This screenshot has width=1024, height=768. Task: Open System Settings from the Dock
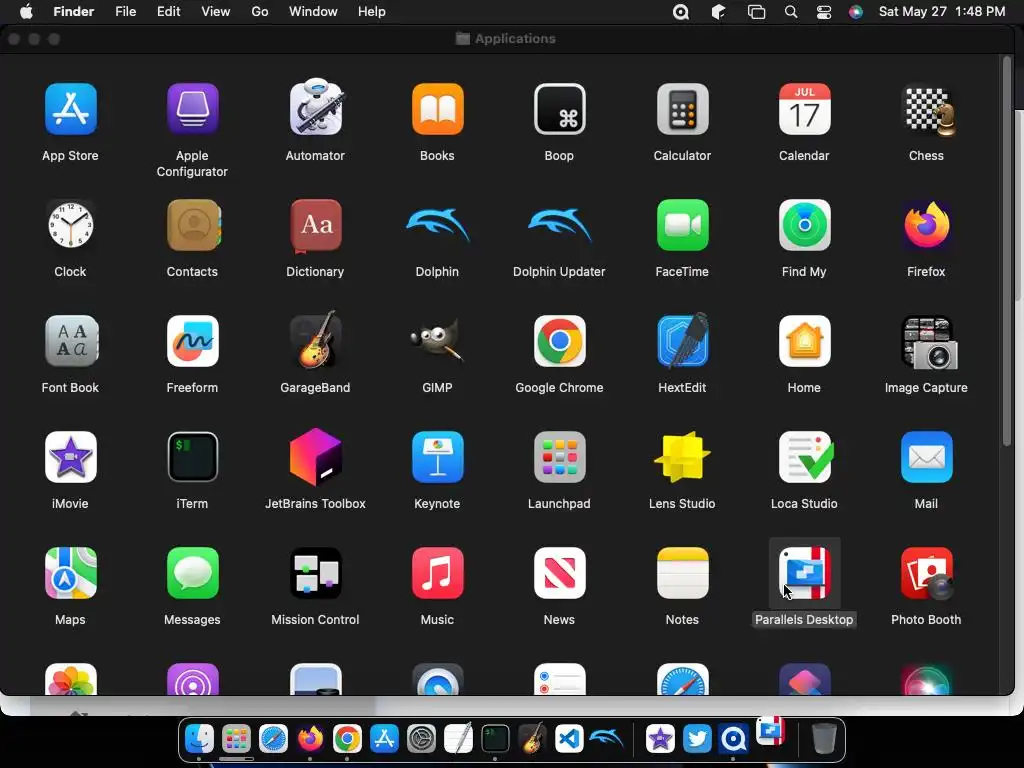421,739
